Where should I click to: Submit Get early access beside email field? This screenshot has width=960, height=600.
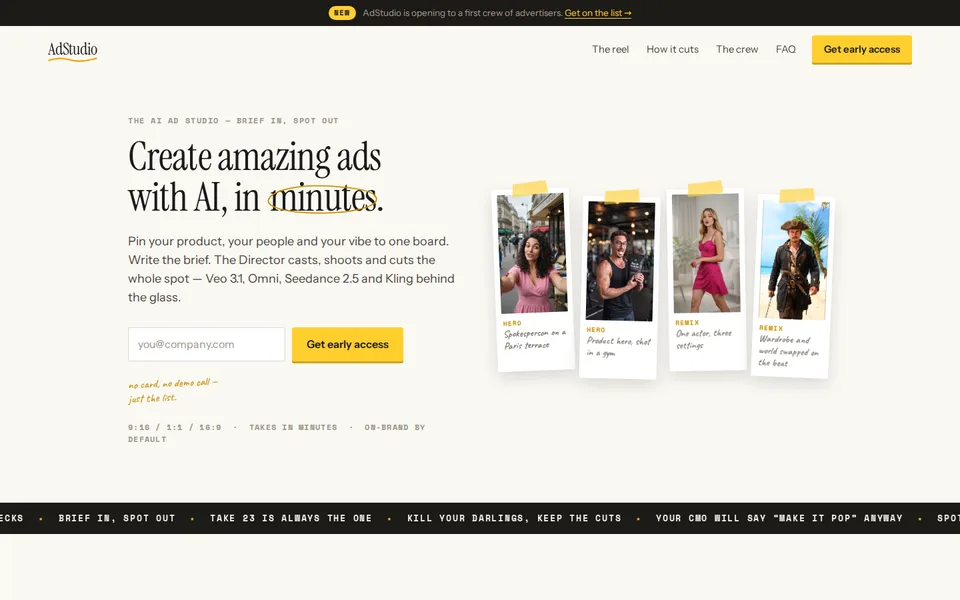347,345
